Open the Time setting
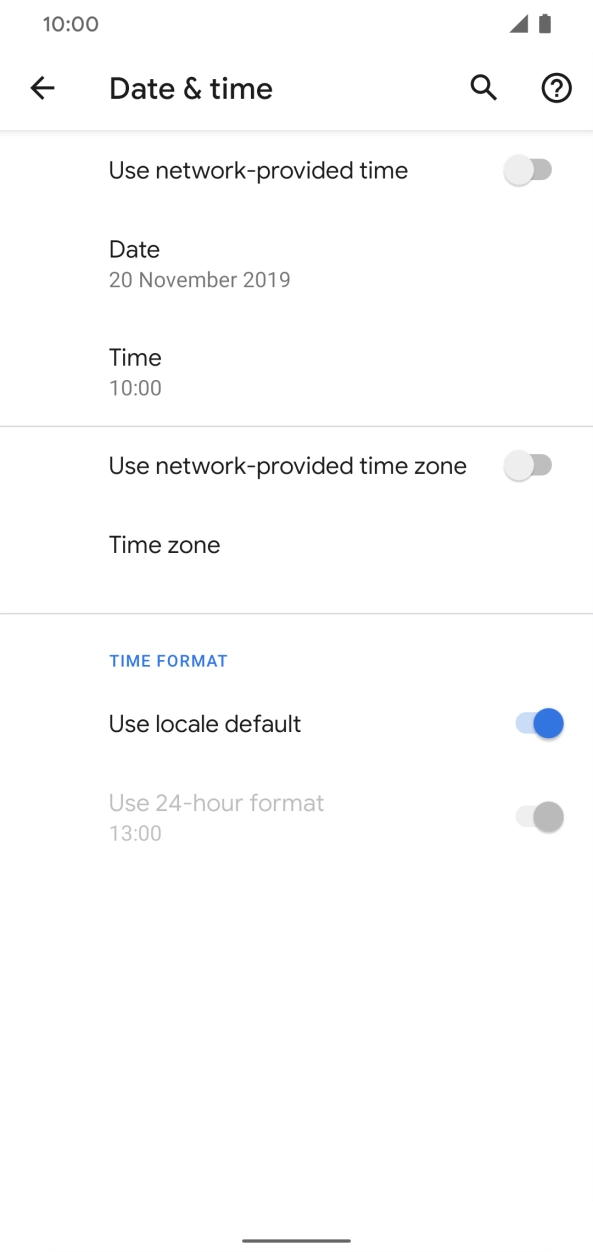 coord(296,372)
